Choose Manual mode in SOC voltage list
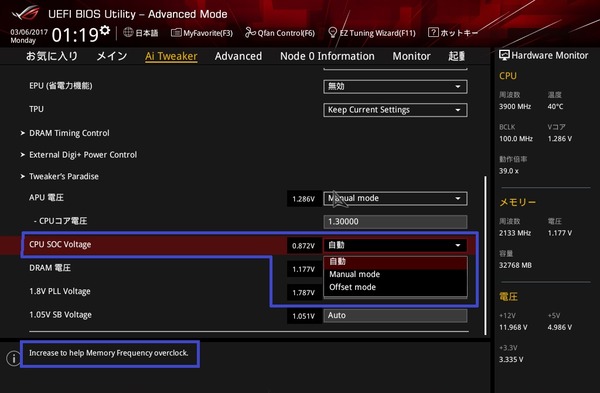This screenshot has height=393, width=600. tap(395, 274)
